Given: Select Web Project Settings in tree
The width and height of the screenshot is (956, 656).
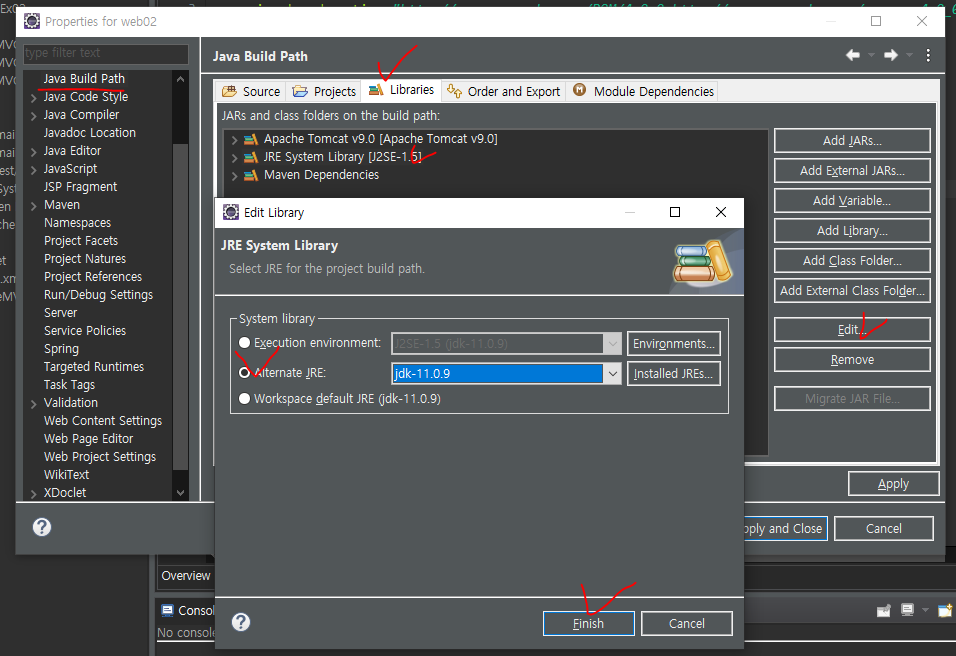Looking at the screenshot, I should point(99,457).
